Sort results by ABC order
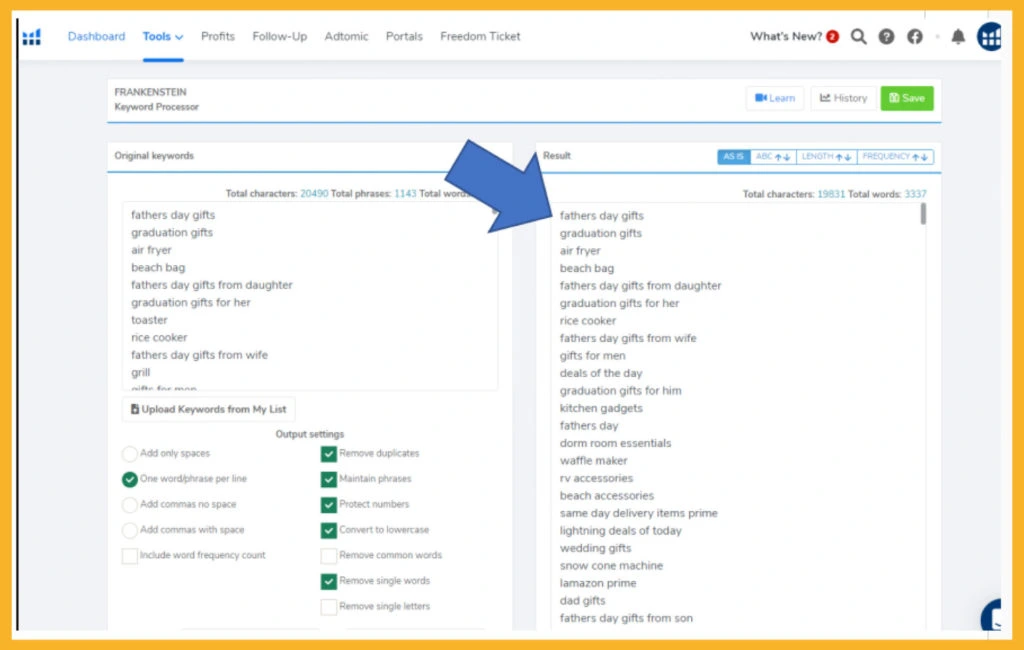The width and height of the screenshot is (1024, 650). click(x=773, y=157)
